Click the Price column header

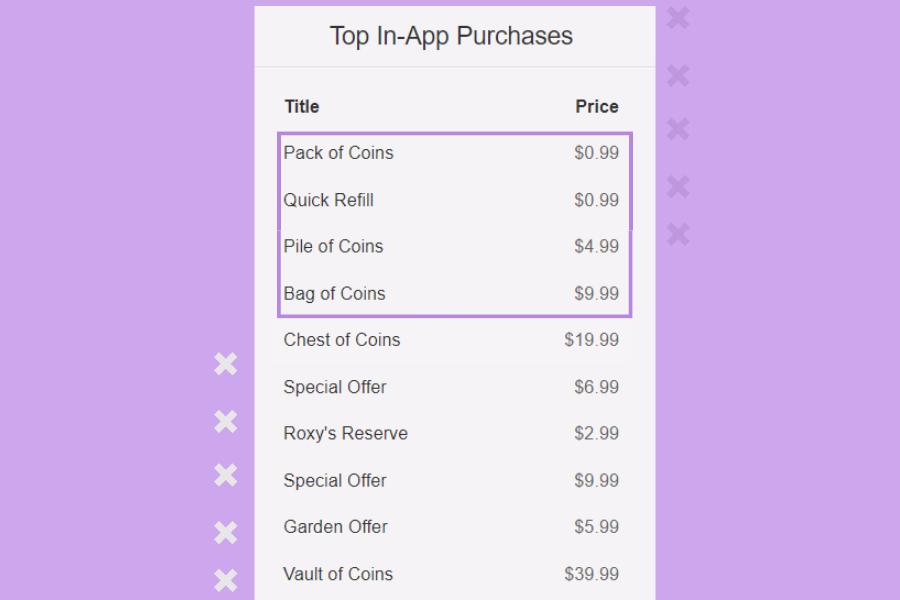click(597, 106)
